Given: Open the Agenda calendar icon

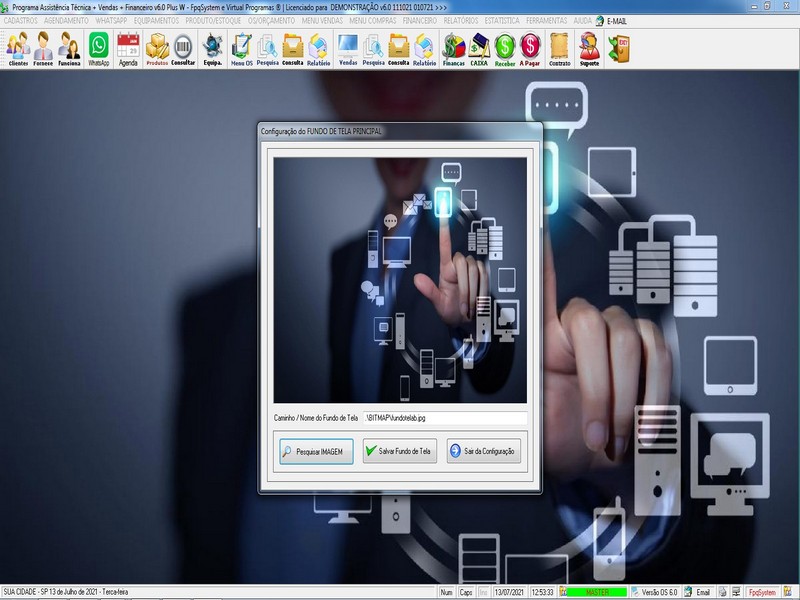Looking at the screenshot, I should (x=128, y=48).
